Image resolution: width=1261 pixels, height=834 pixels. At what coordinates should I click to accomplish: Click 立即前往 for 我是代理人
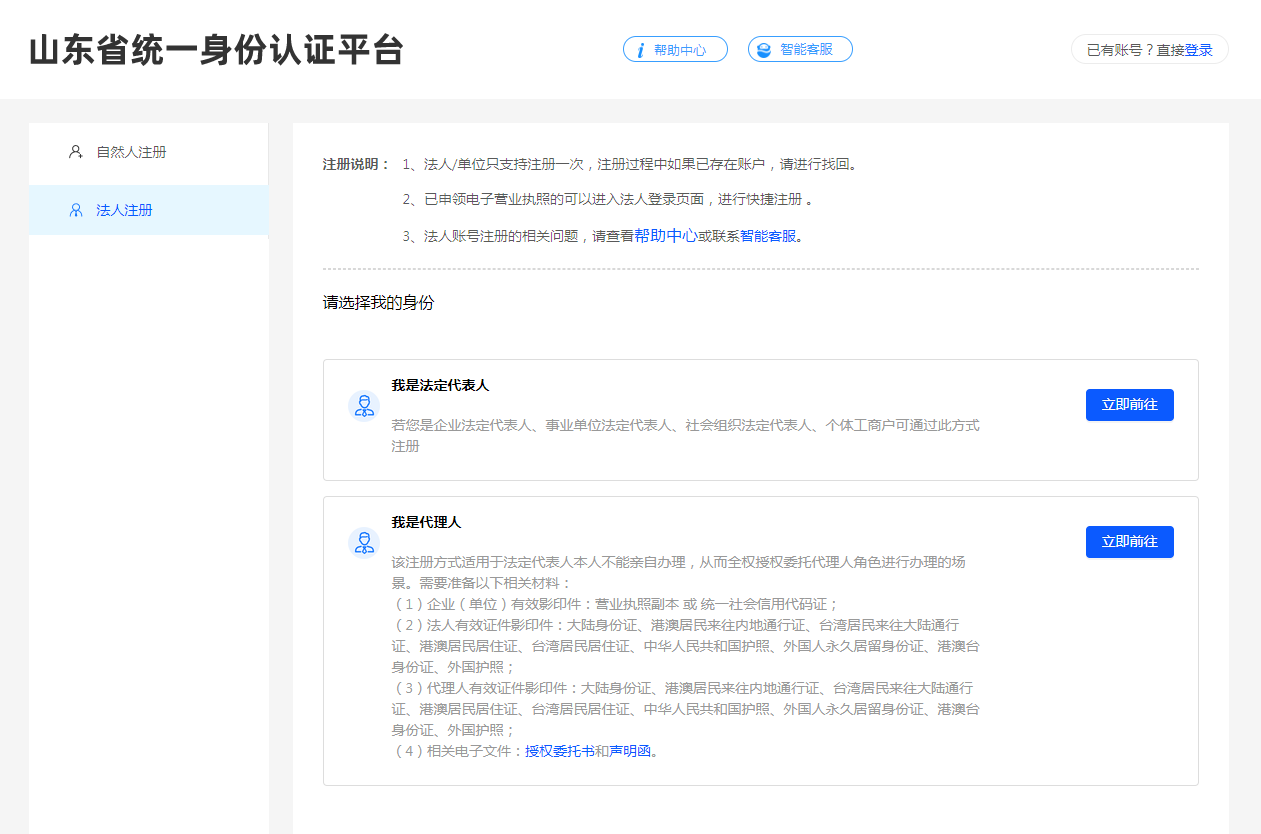[x=1130, y=542]
